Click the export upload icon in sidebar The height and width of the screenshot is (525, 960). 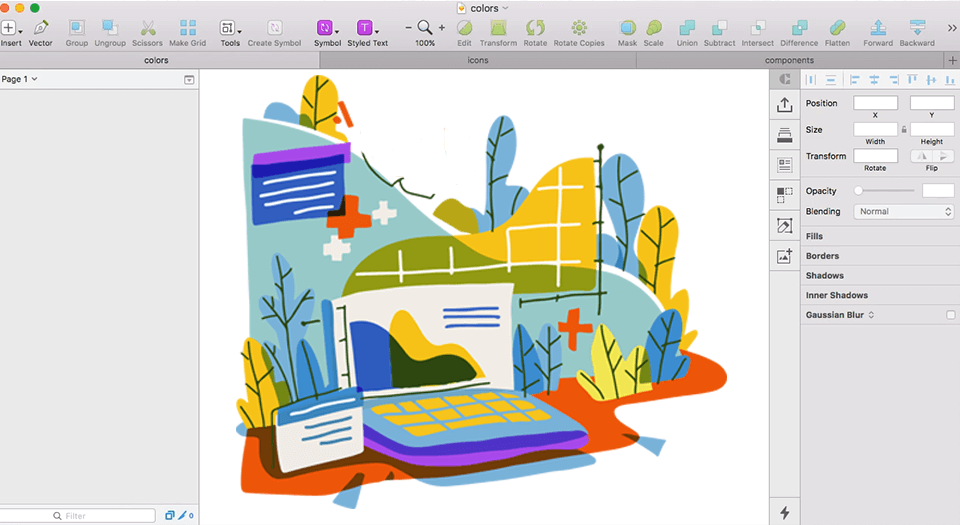(x=785, y=105)
